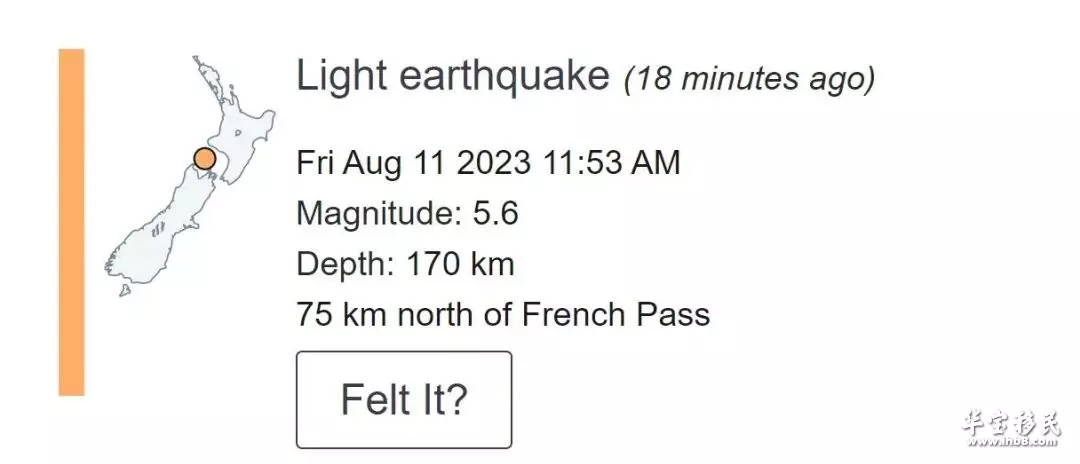The height and width of the screenshot is (464, 1080).
Task: Click Northland peninsula tip on the map
Action: tap(197, 61)
